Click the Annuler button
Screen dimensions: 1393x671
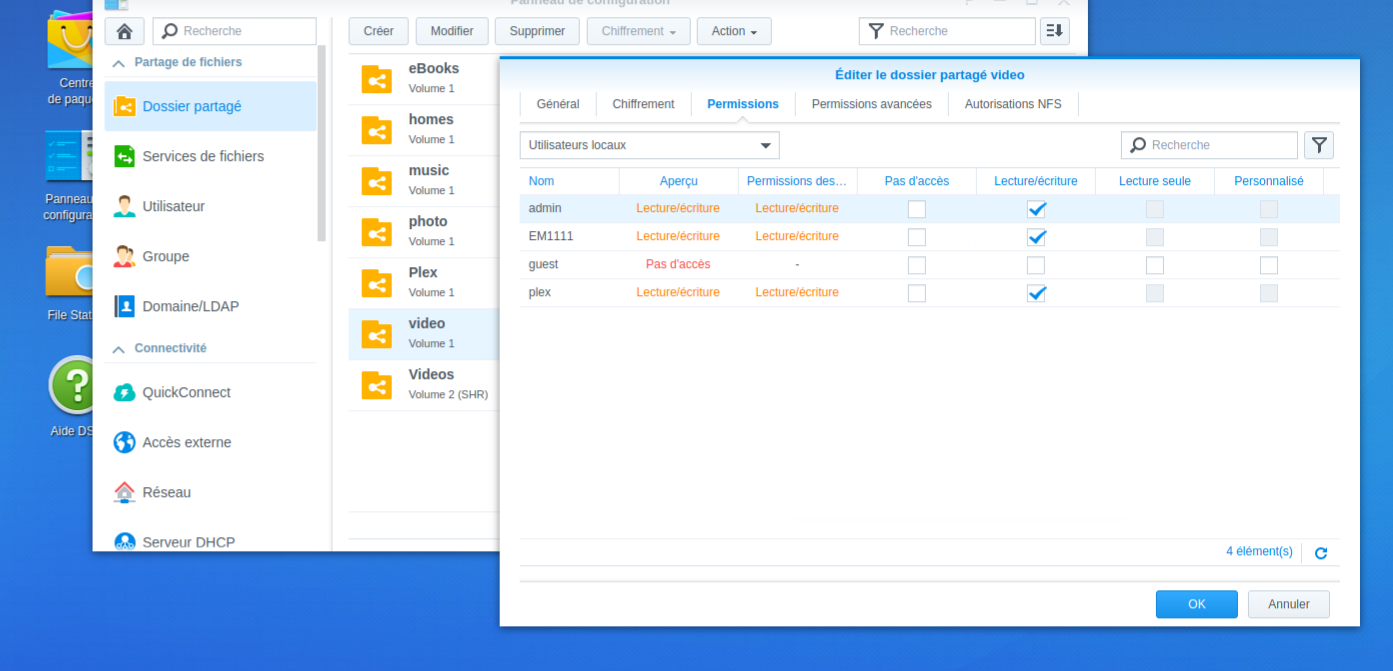[x=1288, y=604]
